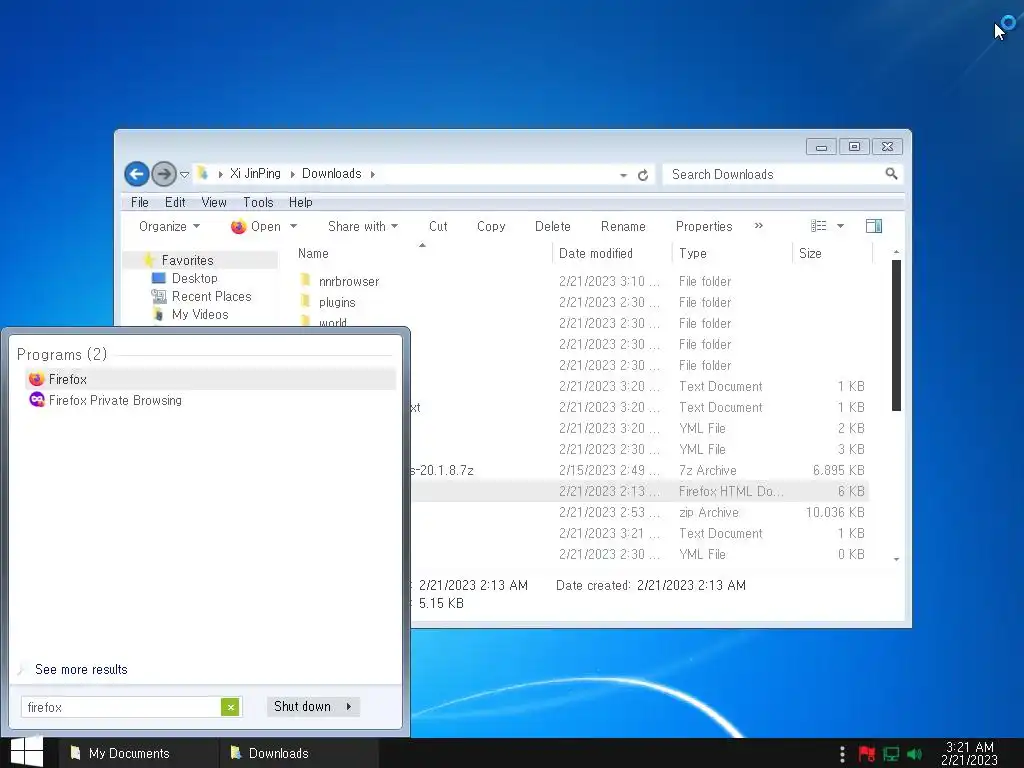Select the nnrbrowser folder
The height and width of the screenshot is (768, 1024).
349,281
